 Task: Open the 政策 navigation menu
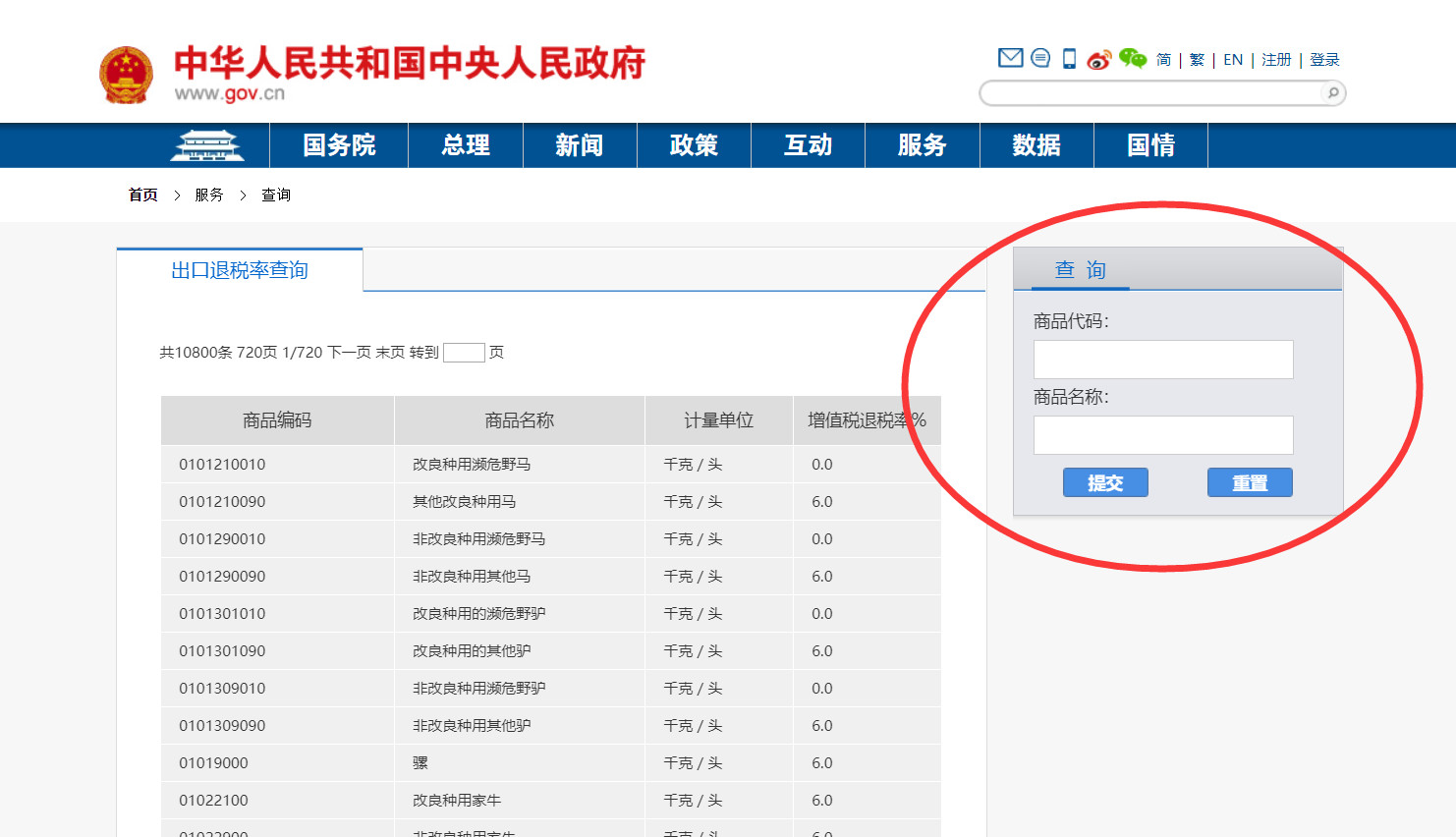[694, 144]
